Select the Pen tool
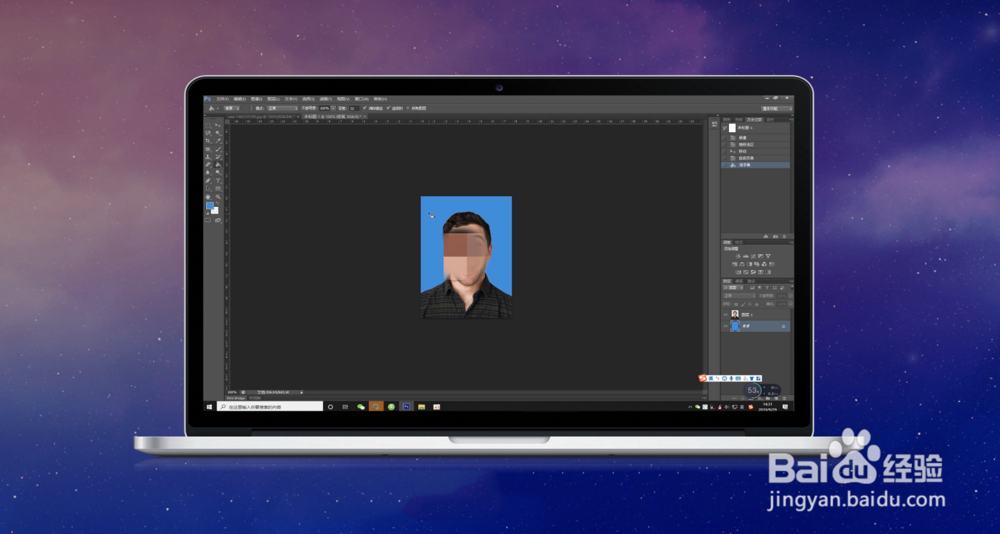Viewport: 1000px width, 534px height. [x=208, y=181]
